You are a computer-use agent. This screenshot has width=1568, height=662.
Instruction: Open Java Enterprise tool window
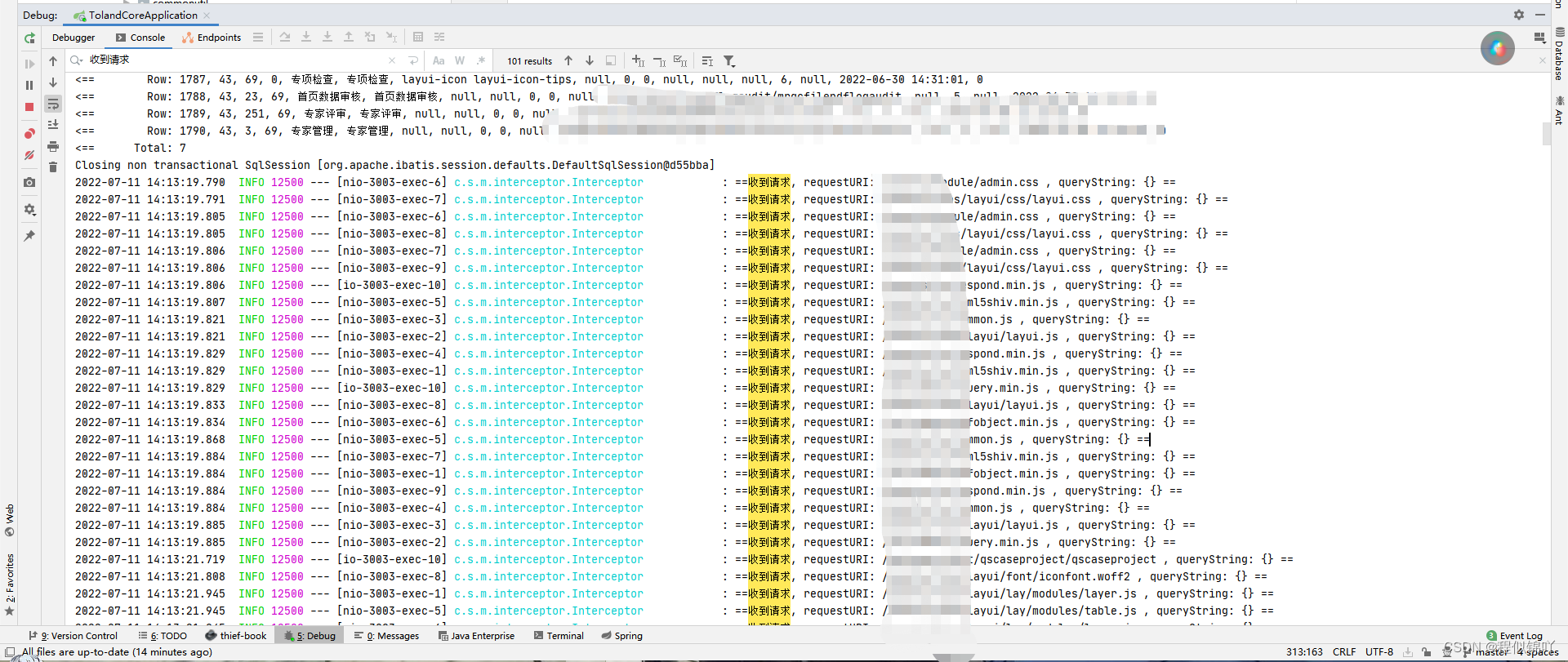476,636
